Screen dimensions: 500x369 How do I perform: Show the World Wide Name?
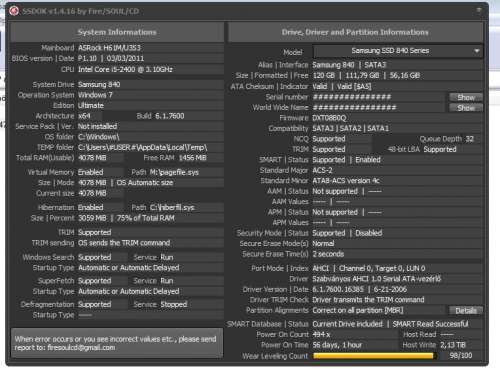[x=466, y=108]
